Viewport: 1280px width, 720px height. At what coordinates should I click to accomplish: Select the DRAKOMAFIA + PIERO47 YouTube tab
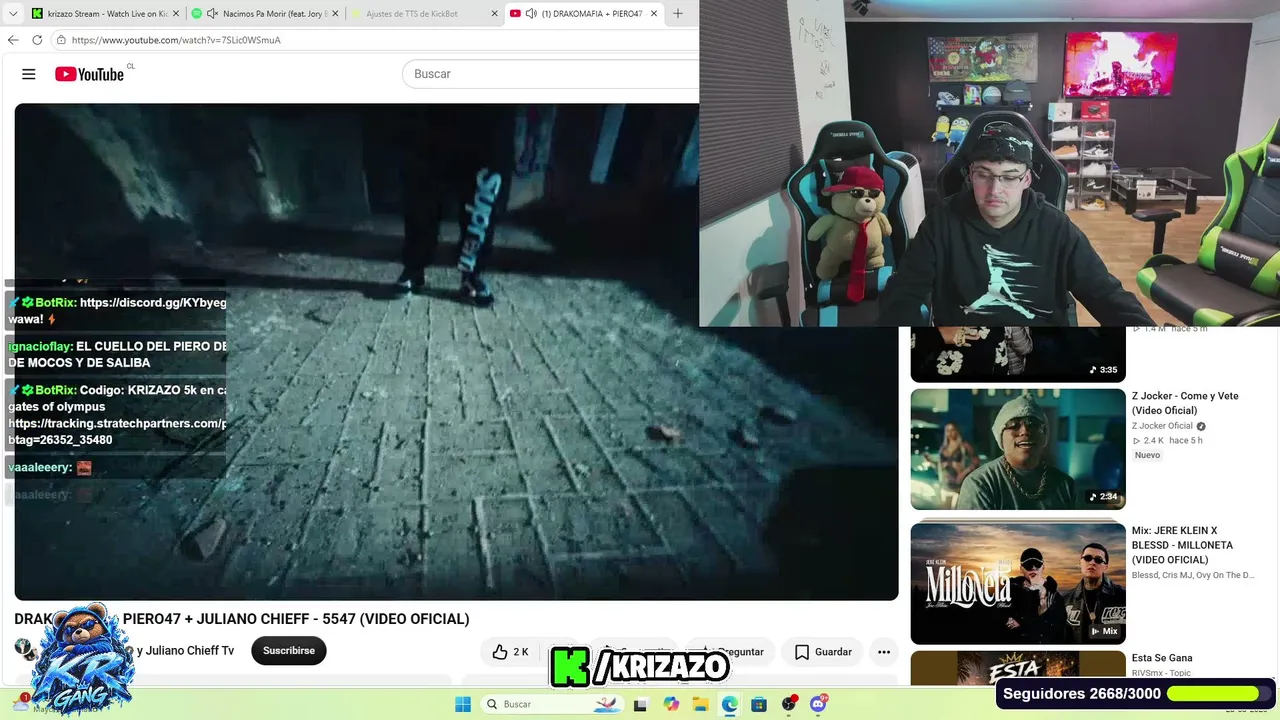[x=584, y=14]
